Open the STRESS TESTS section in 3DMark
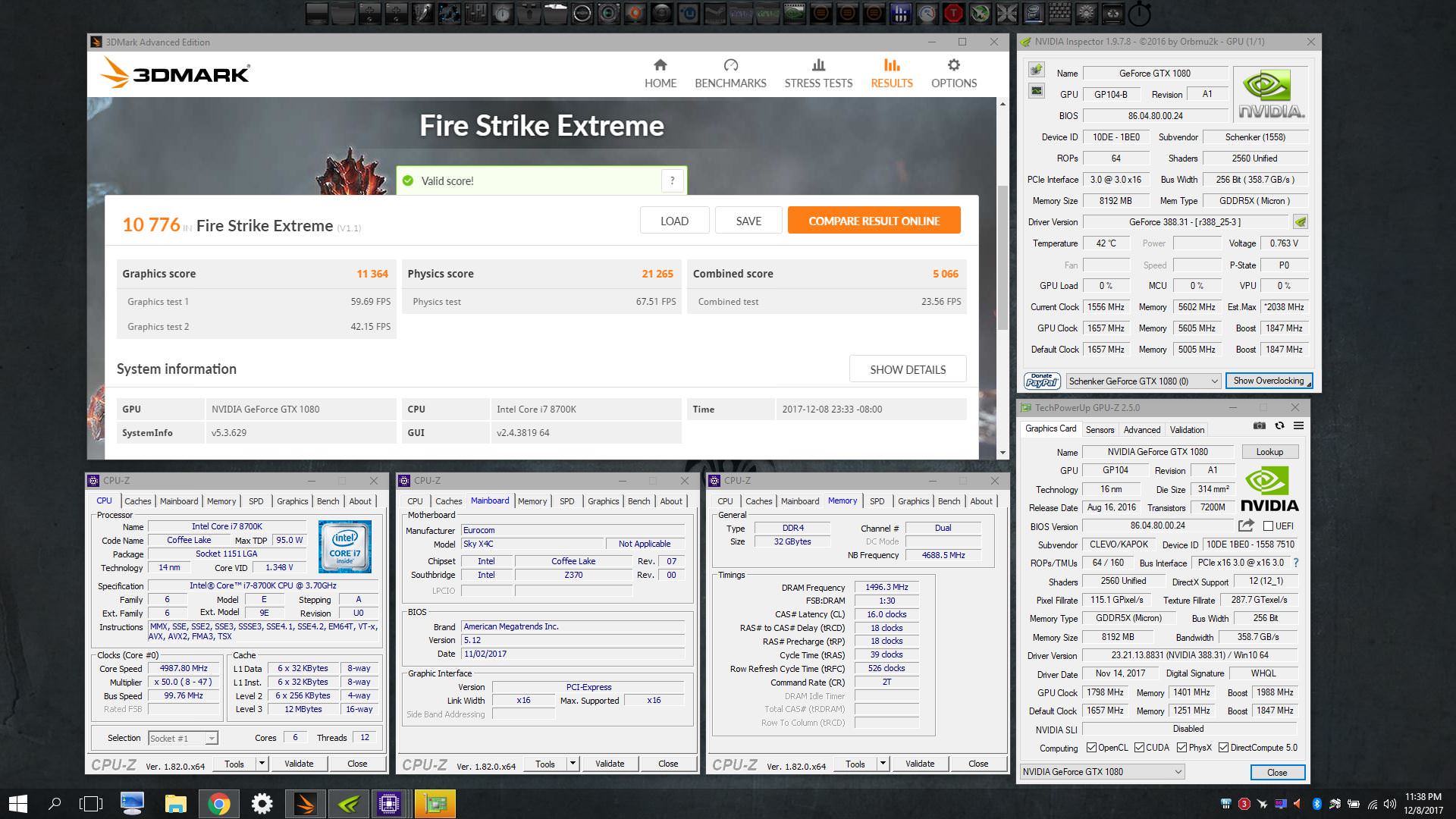 click(x=818, y=74)
